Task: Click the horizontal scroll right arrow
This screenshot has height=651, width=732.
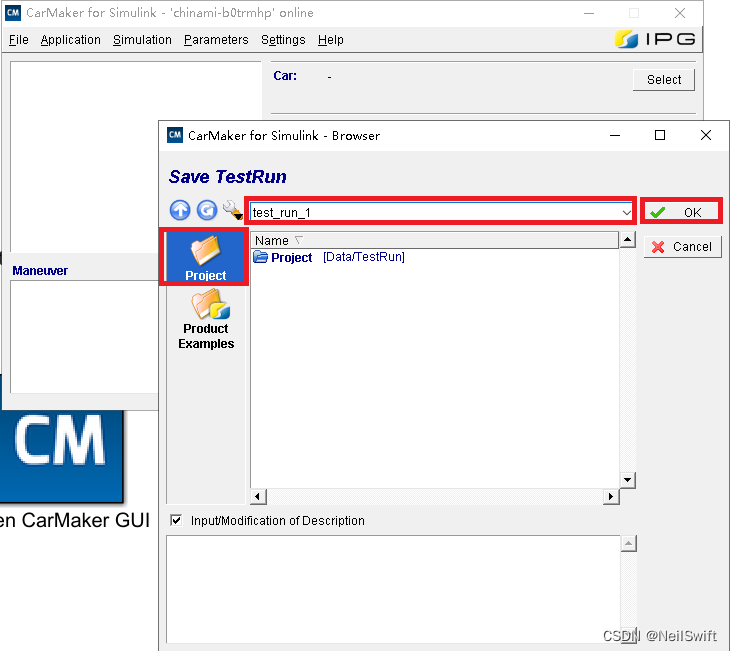Action: [x=611, y=496]
